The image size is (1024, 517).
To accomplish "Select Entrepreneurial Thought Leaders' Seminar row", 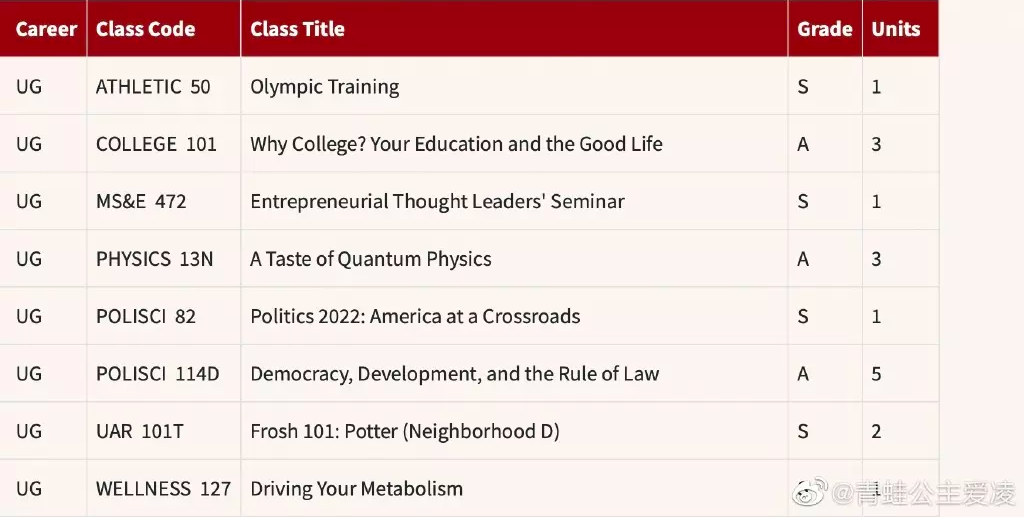I will click(x=437, y=202).
